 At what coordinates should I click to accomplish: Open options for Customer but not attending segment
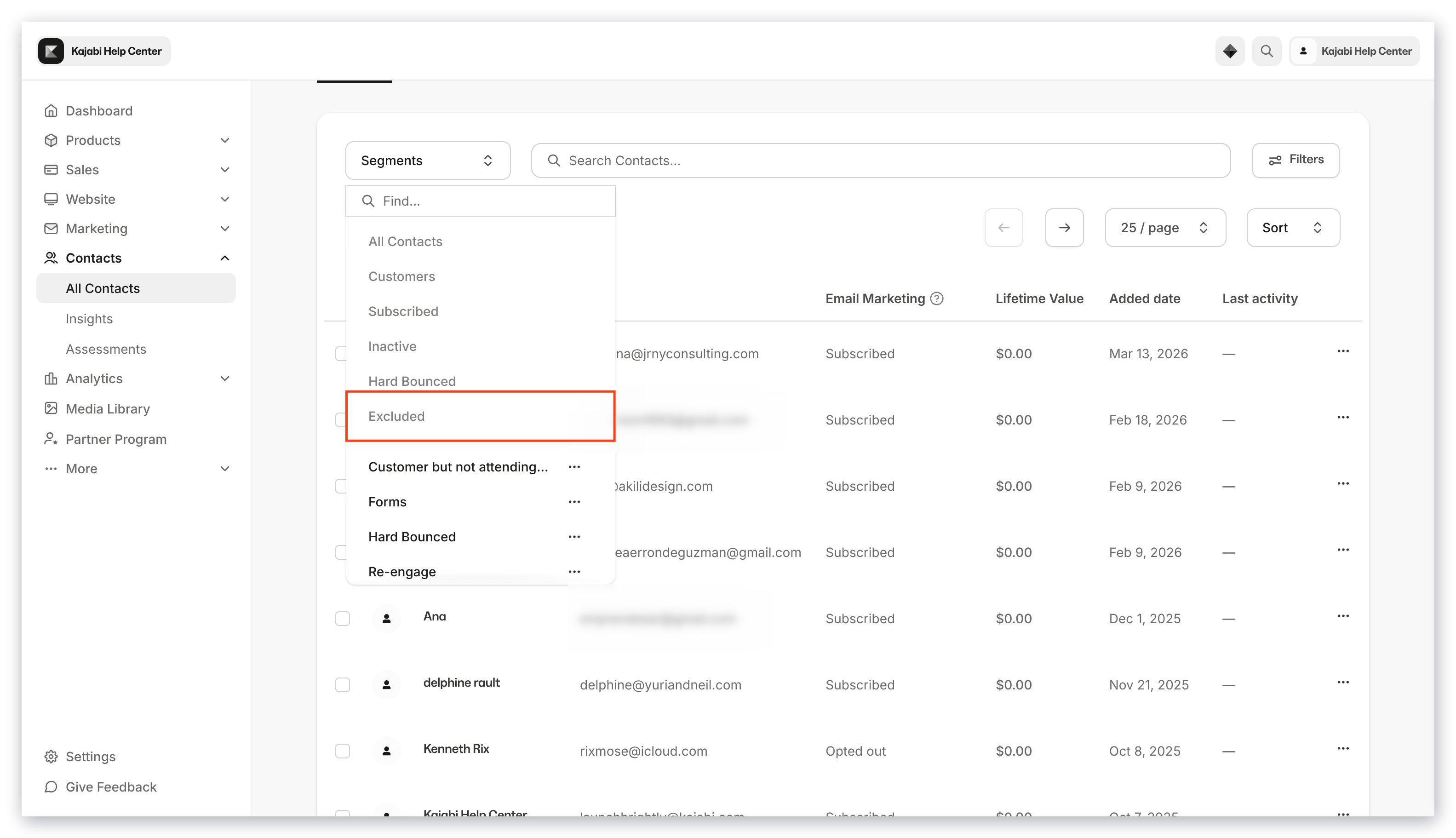574,467
